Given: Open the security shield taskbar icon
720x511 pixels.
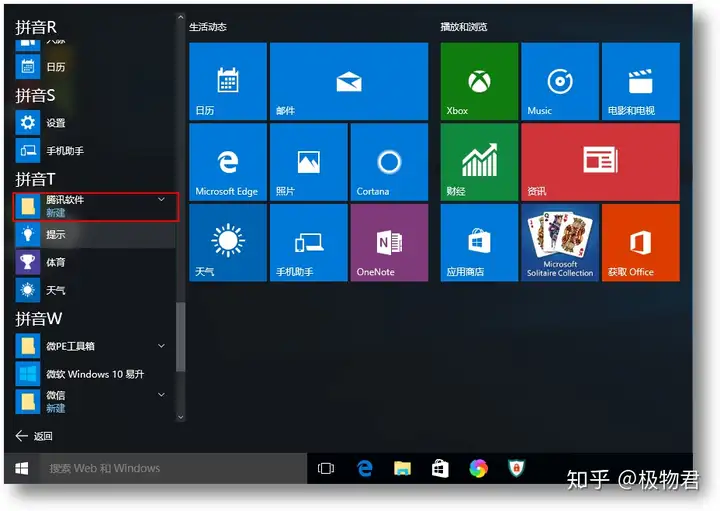Looking at the screenshot, I should click(516, 468).
